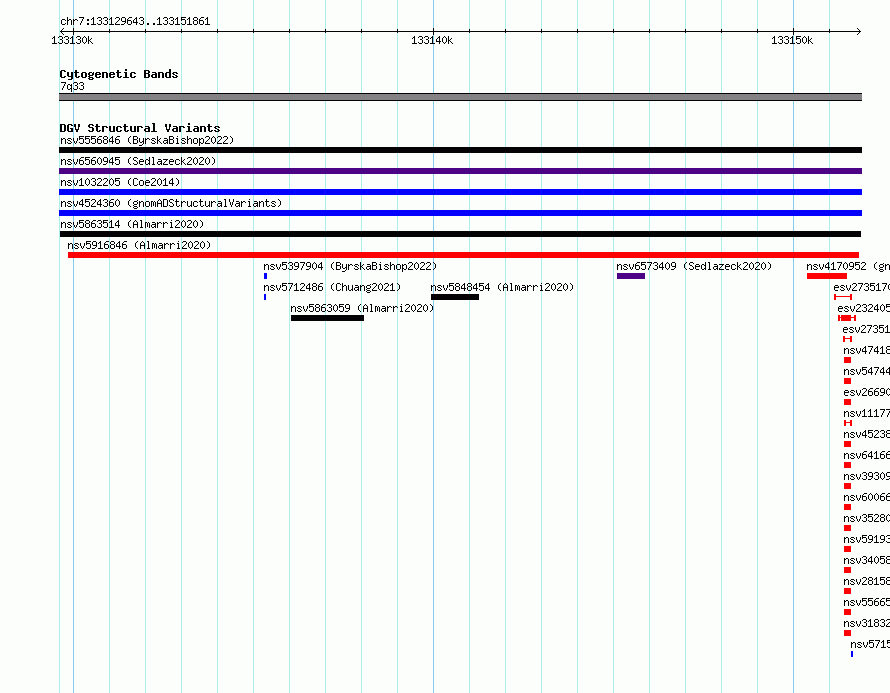Select the blue nsv4524360 variant bar

pos(460,213)
